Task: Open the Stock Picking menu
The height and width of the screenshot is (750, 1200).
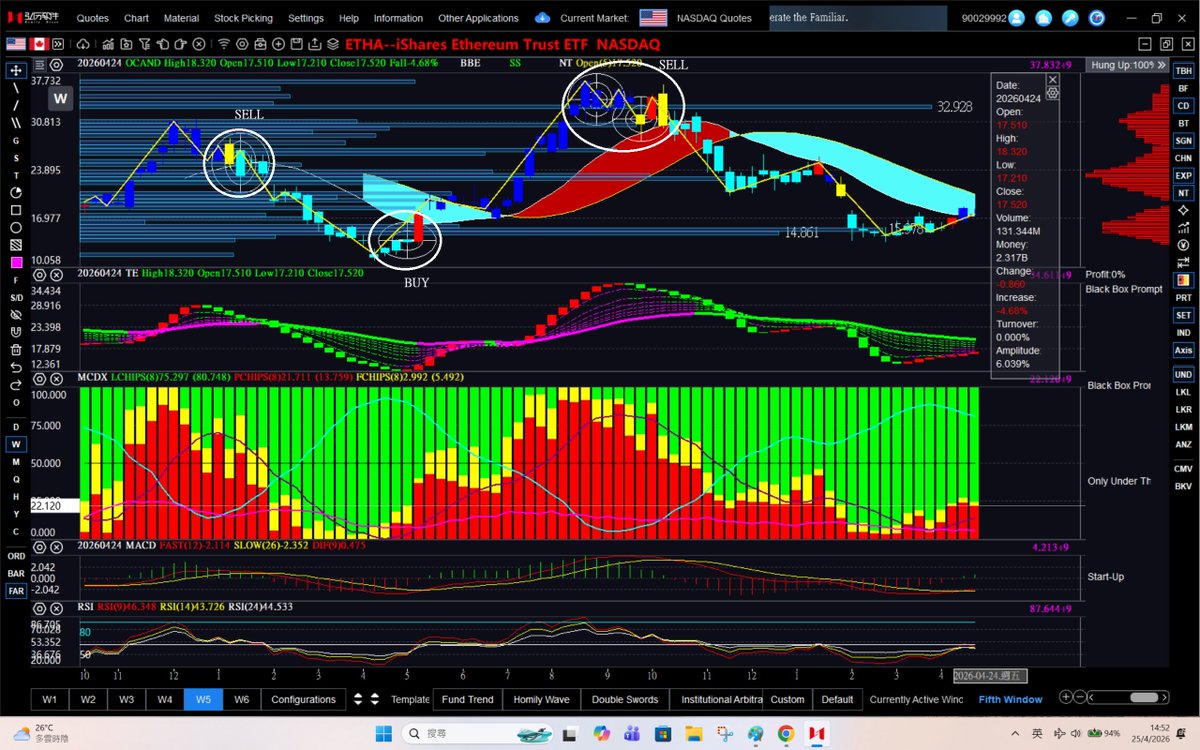Action: (x=242, y=18)
